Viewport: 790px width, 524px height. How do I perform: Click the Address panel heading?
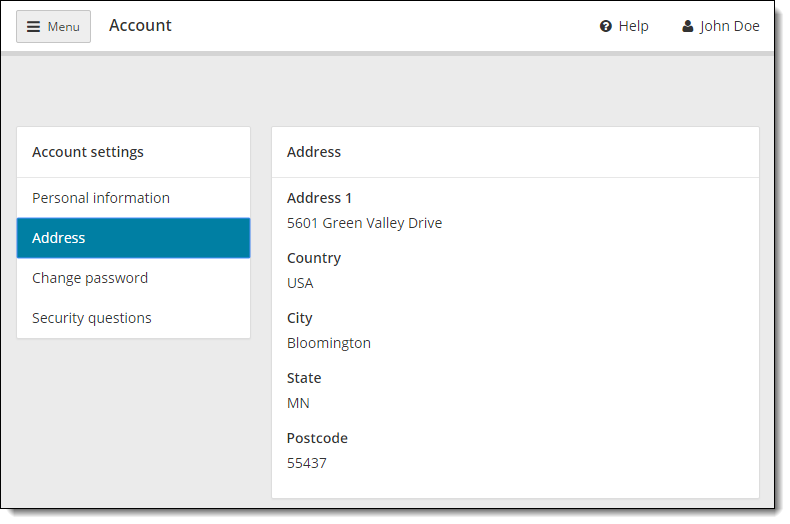coord(314,152)
